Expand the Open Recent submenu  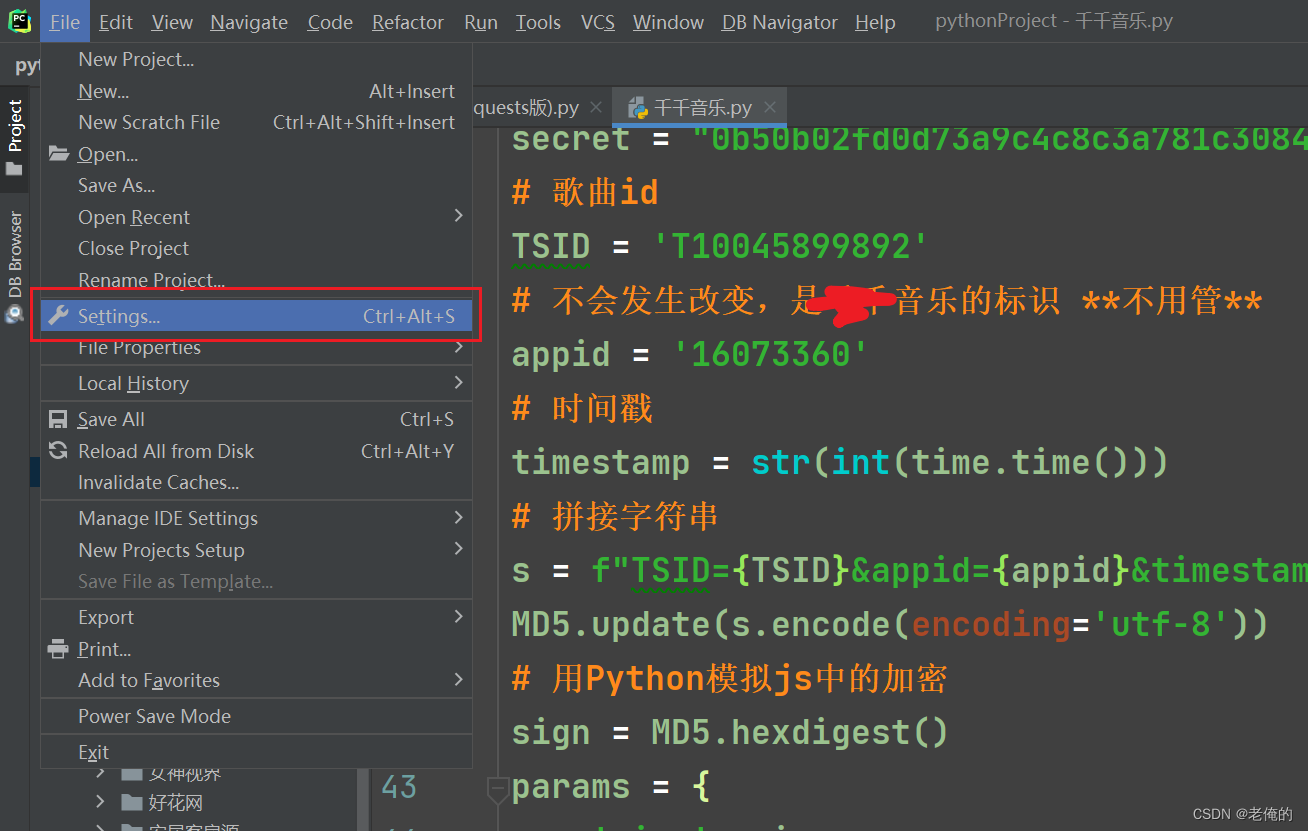tap(257, 217)
